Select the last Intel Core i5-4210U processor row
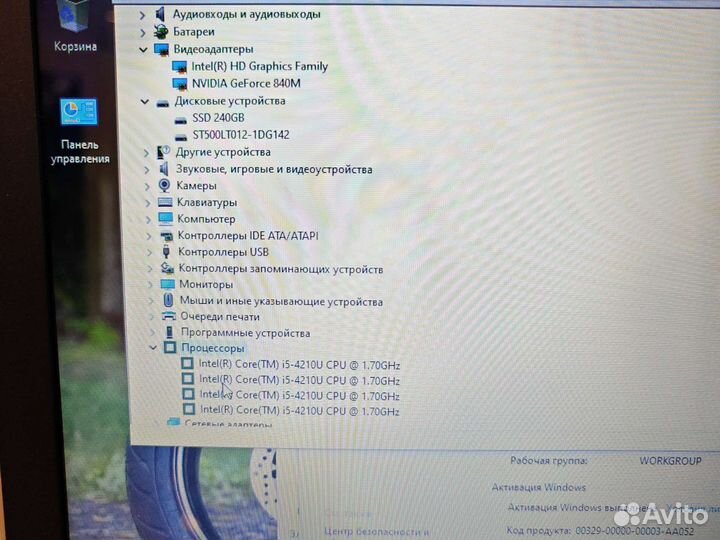Screen dimensions: 720x540 click(300, 411)
